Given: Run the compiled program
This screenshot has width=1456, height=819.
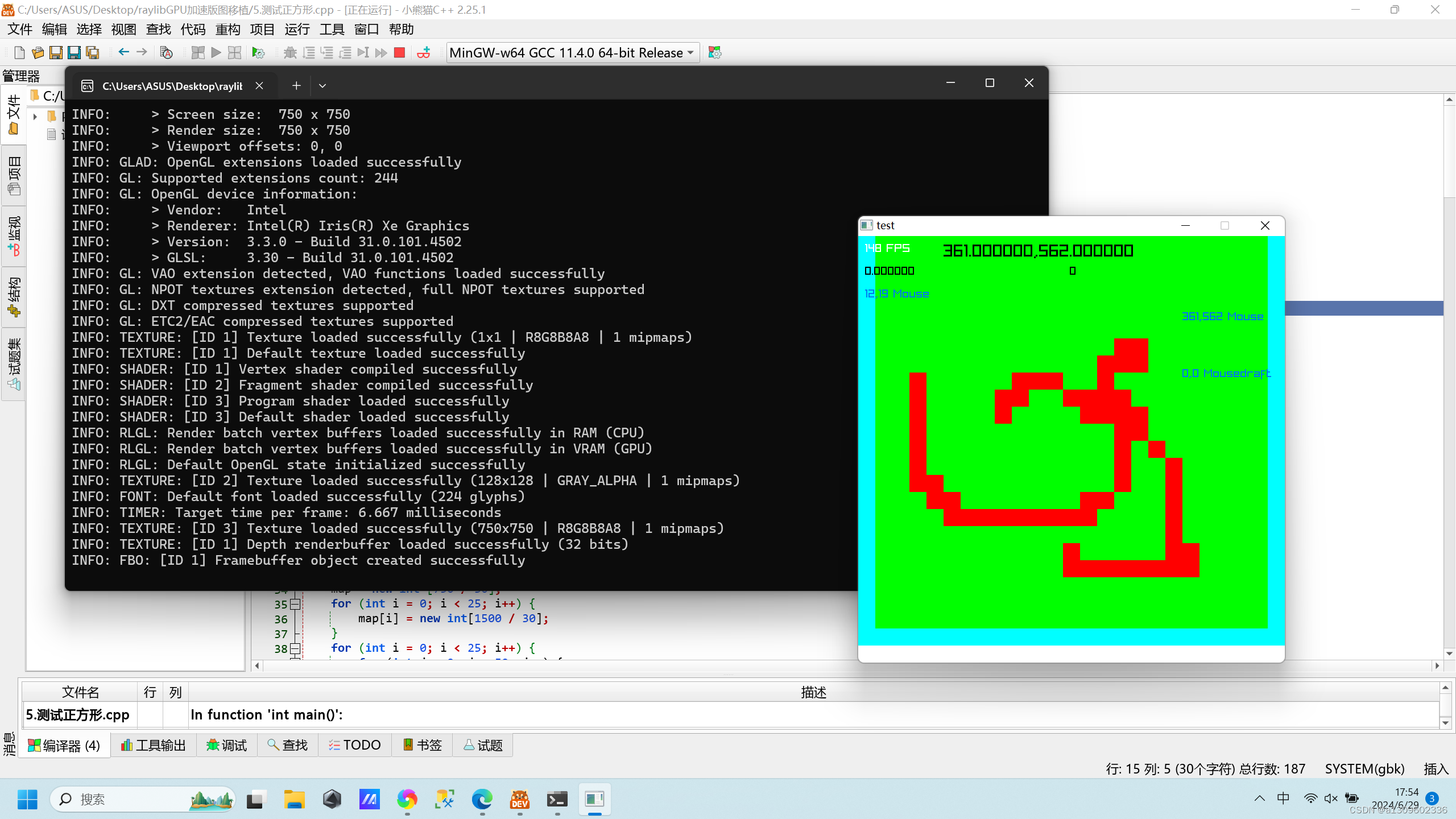Looking at the screenshot, I should click(x=215, y=52).
